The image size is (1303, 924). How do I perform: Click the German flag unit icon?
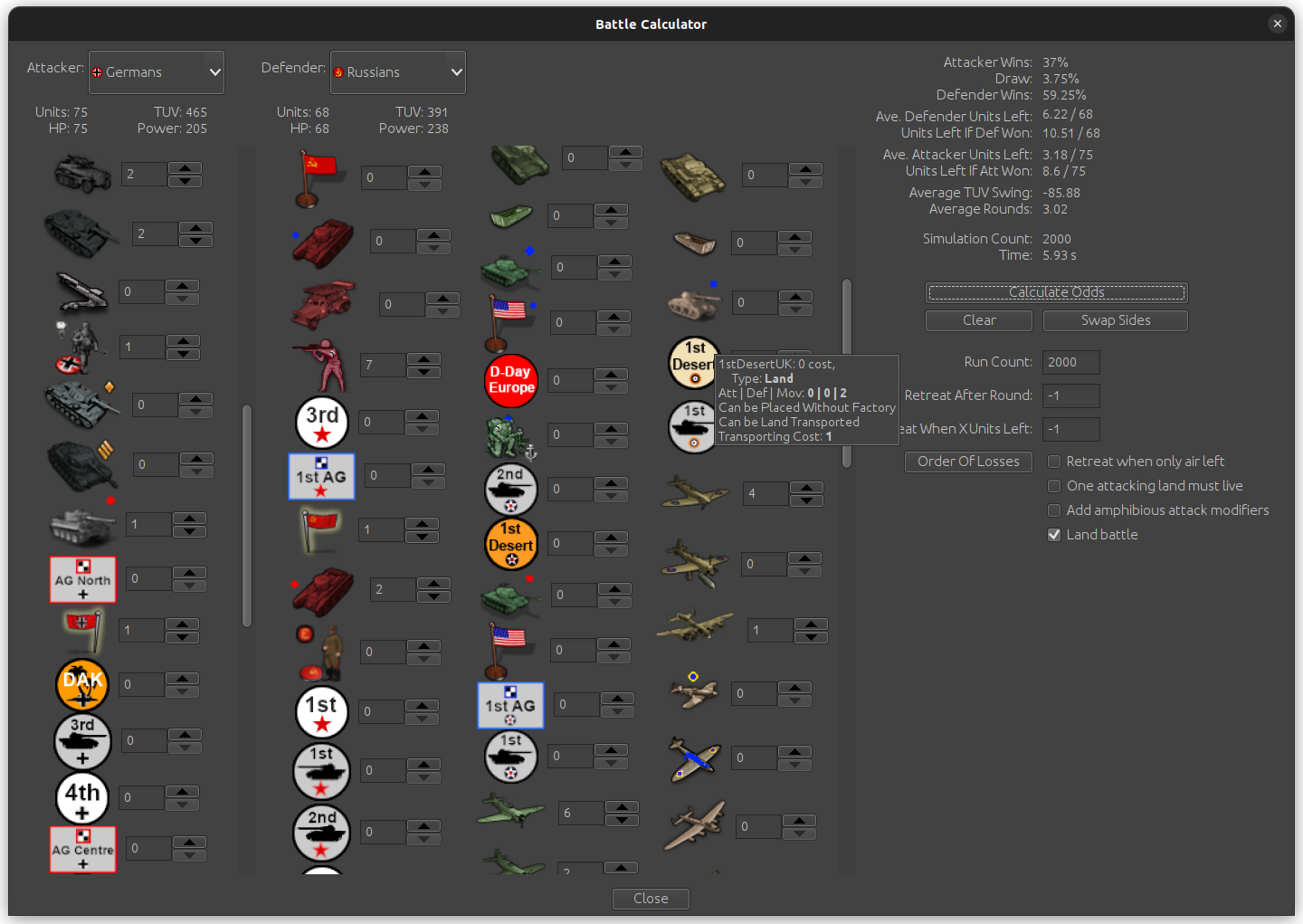click(x=83, y=630)
